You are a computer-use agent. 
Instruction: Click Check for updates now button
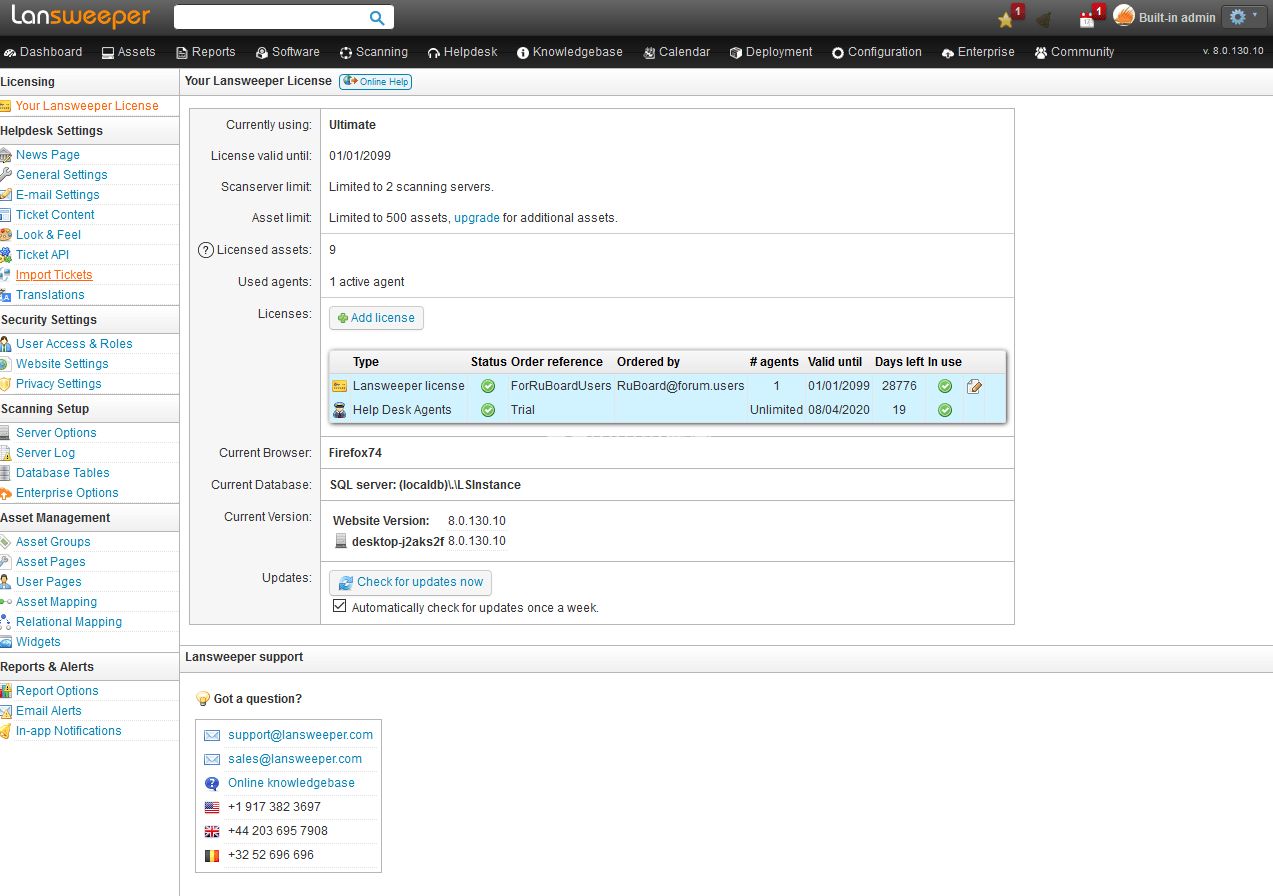coord(410,582)
